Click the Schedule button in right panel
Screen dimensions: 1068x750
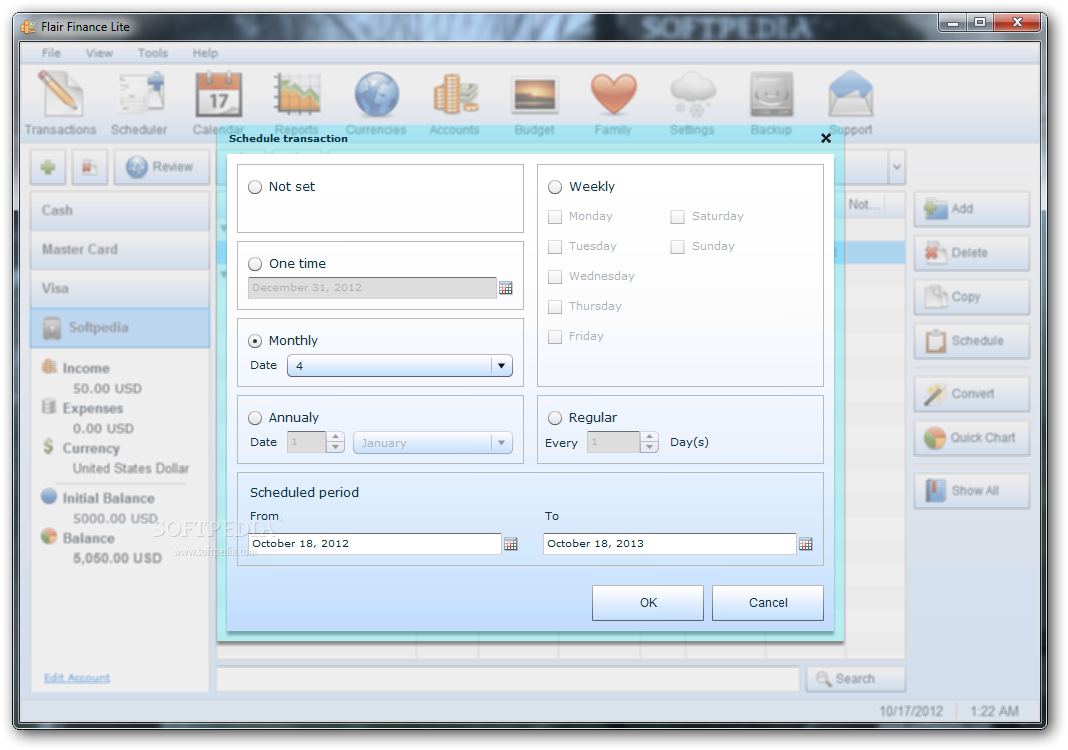click(x=971, y=341)
